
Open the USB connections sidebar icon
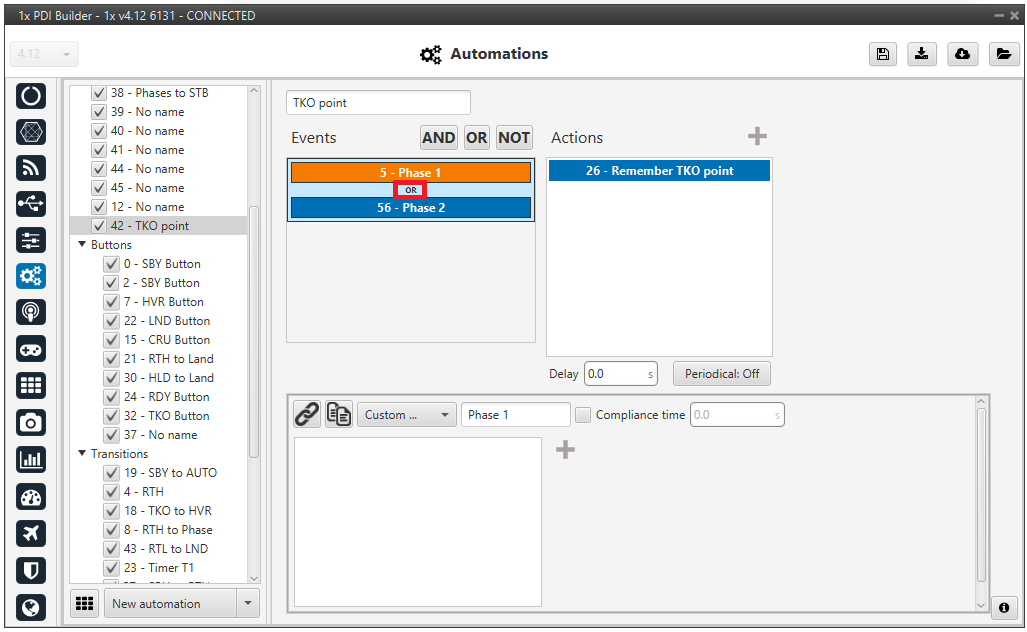(x=31, y=203)
